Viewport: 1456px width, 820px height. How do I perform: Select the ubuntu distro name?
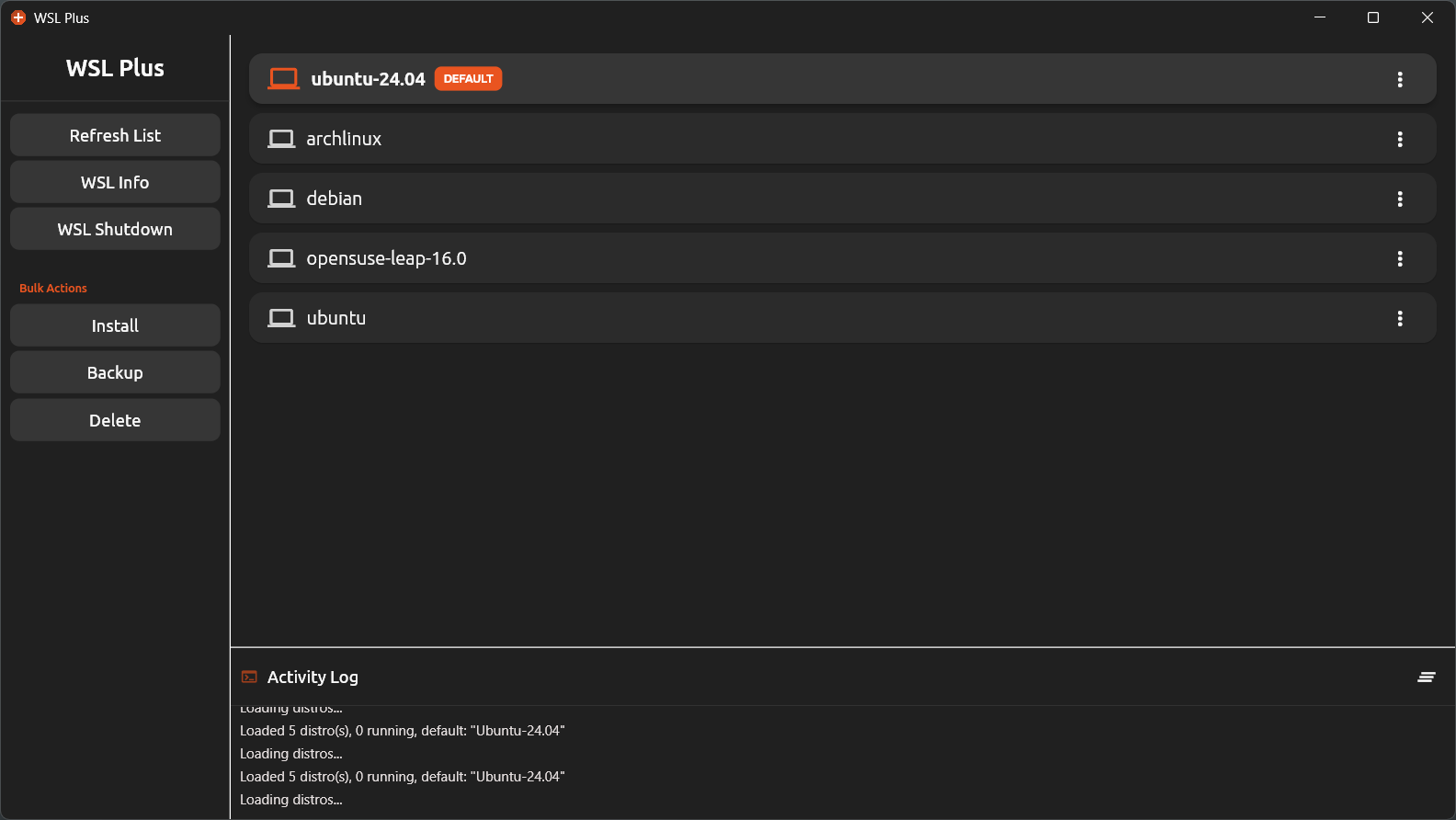[336, 318]
